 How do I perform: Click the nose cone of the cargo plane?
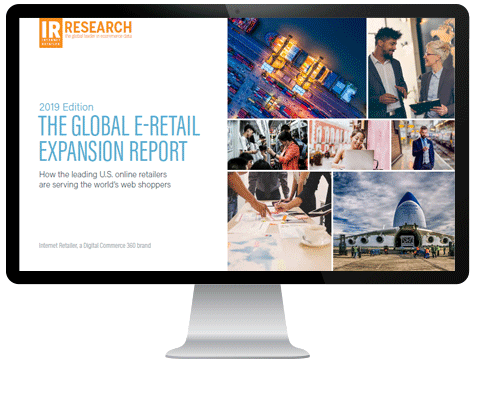(x=409, y=210)
